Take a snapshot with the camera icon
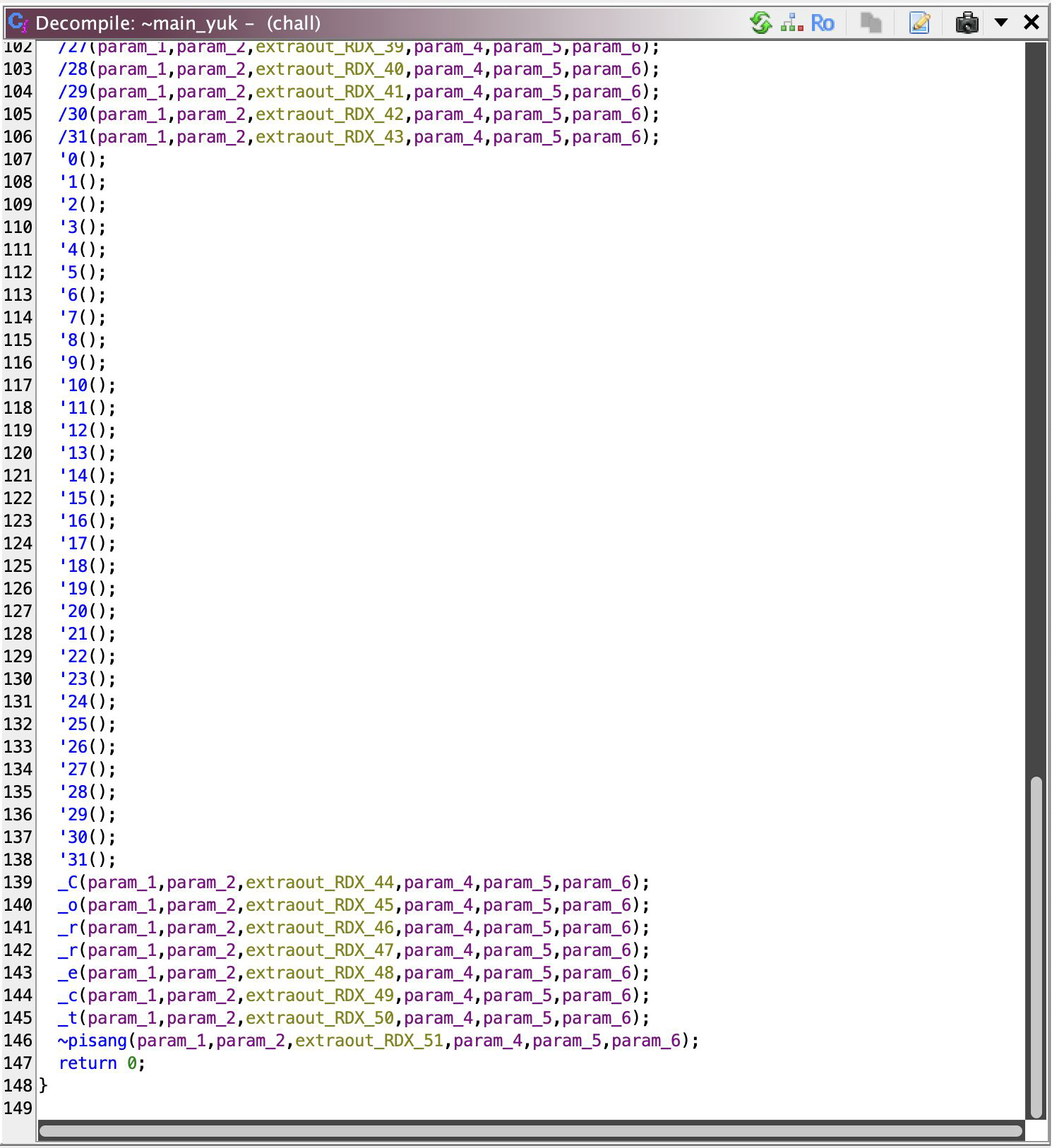This screenshot has width=1052, height=1148. (x=967, y=23)
